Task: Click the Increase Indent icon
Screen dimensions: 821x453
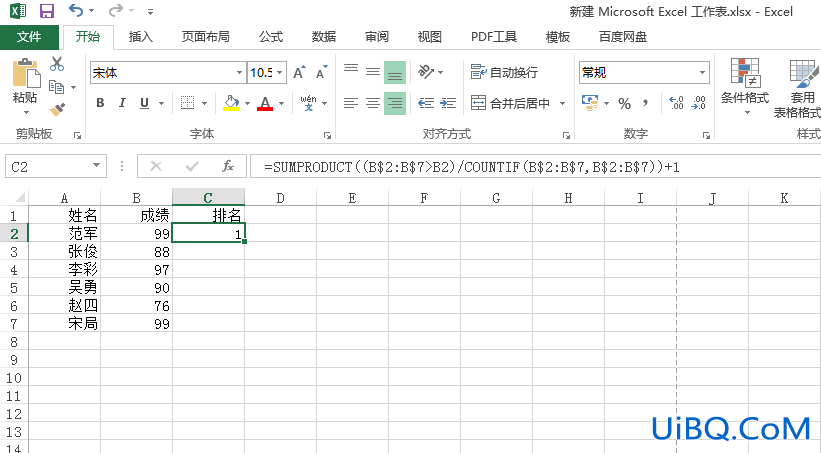Action: pos(448,103)
